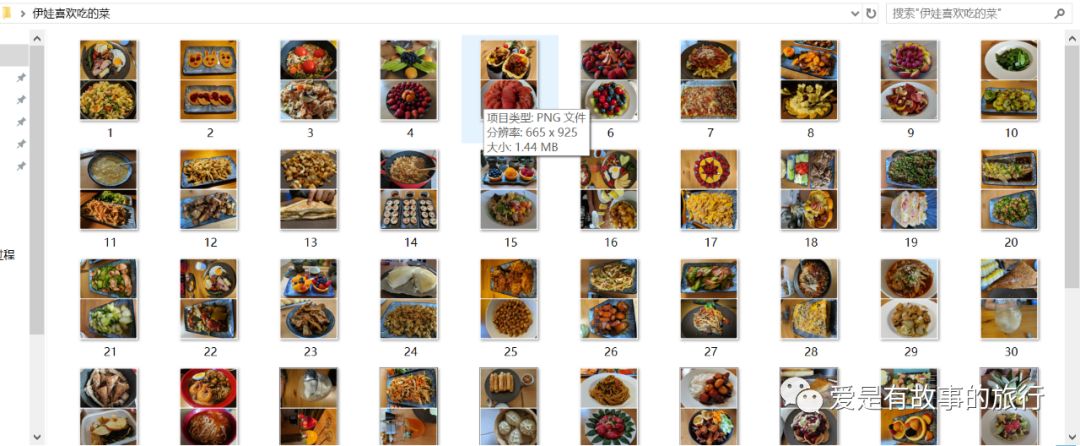Select image thumbnail labeled 10
1080x446 pixels.
coord(1010,80)
